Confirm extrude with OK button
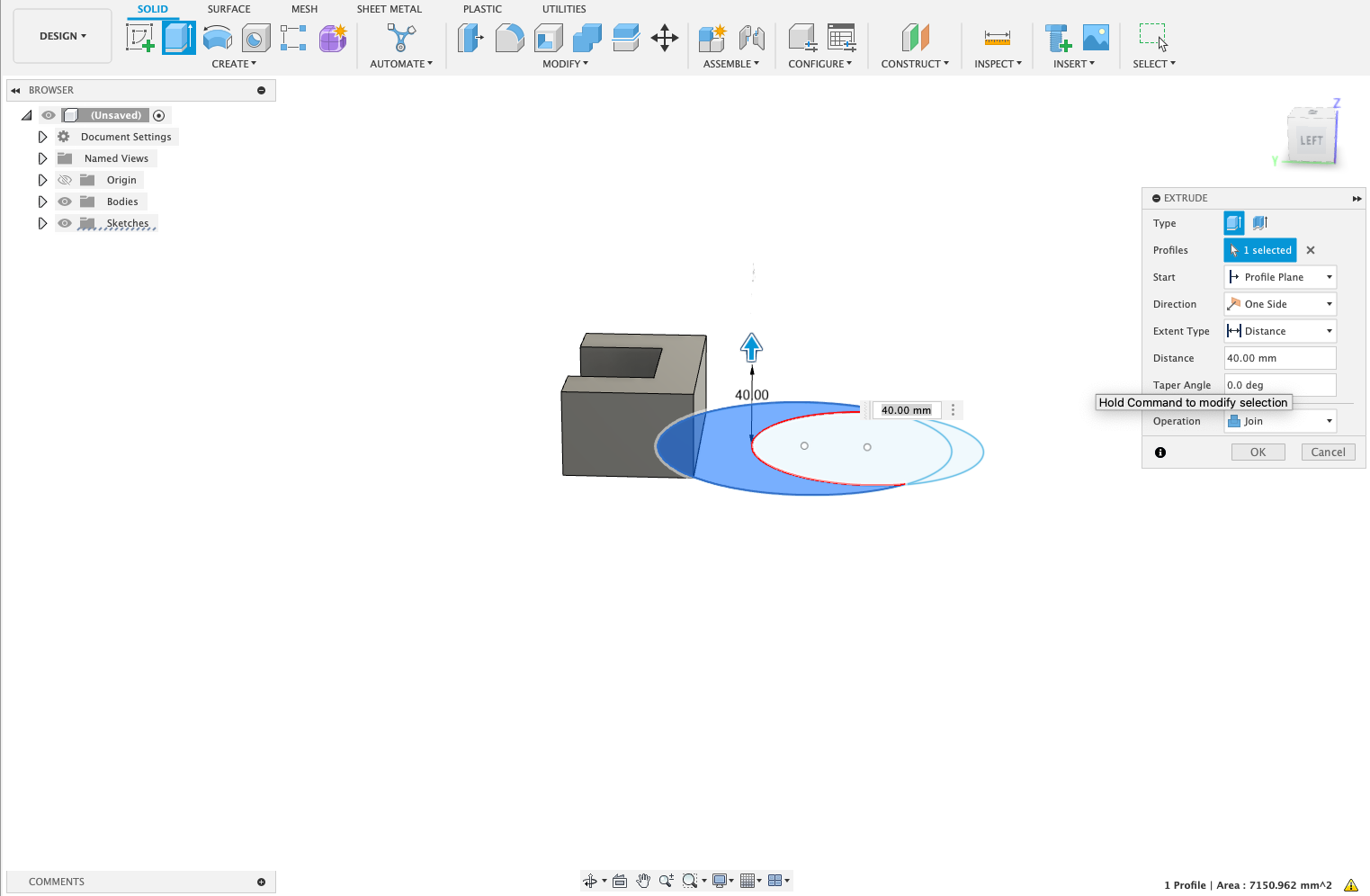The width and height of the screenshot is (1370, 896). click(x=1258, y=452)
